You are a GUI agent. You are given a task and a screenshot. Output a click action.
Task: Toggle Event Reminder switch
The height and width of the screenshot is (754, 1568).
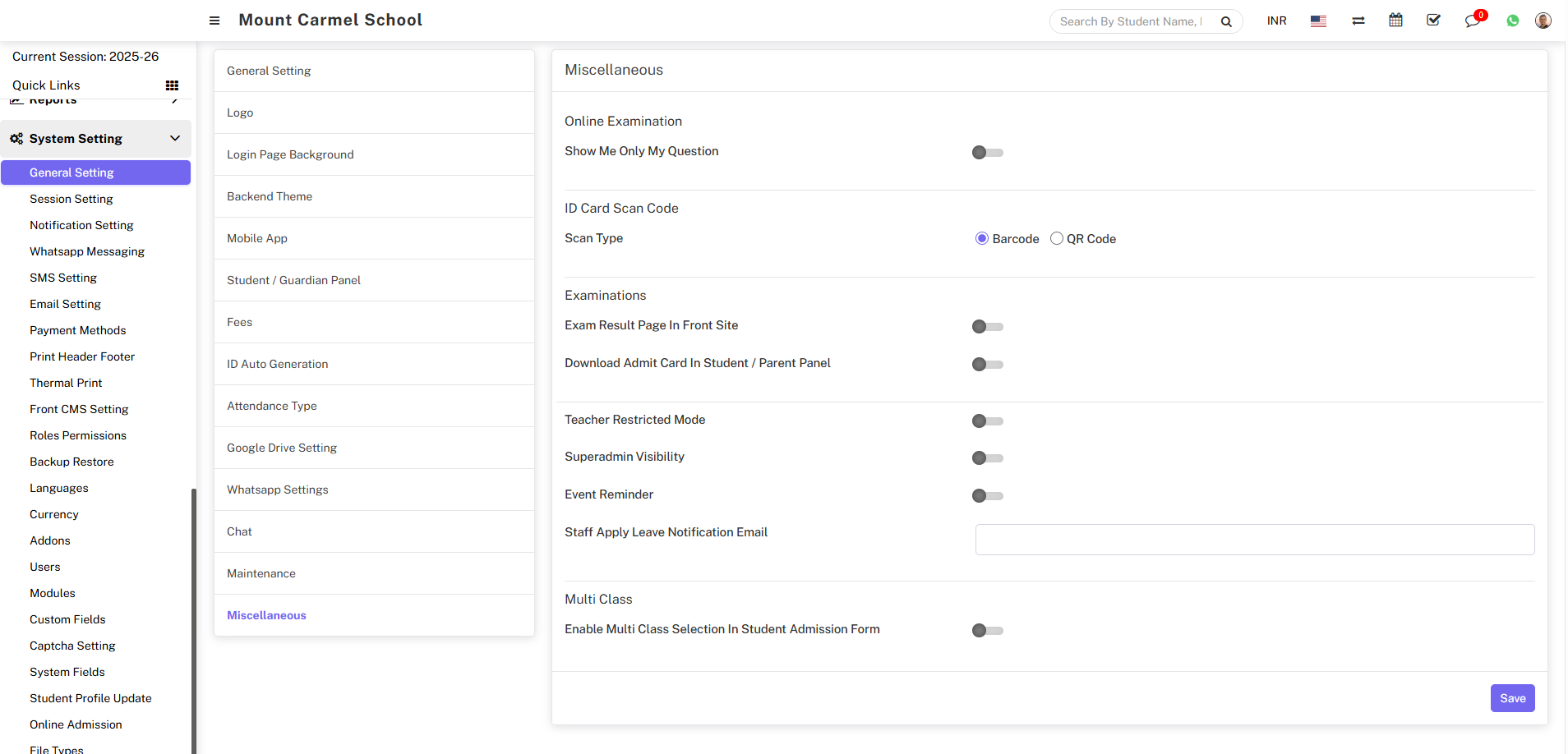987,496
